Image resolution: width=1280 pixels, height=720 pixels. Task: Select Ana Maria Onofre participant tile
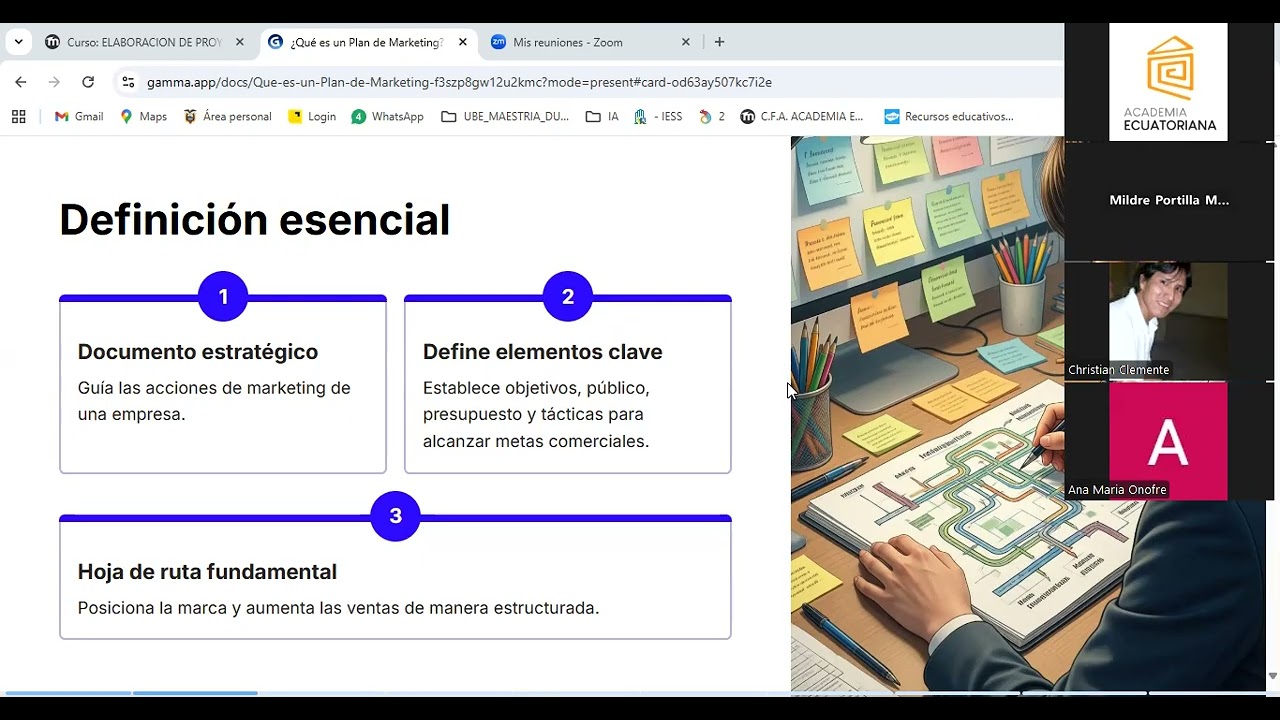pos(1168,440)
